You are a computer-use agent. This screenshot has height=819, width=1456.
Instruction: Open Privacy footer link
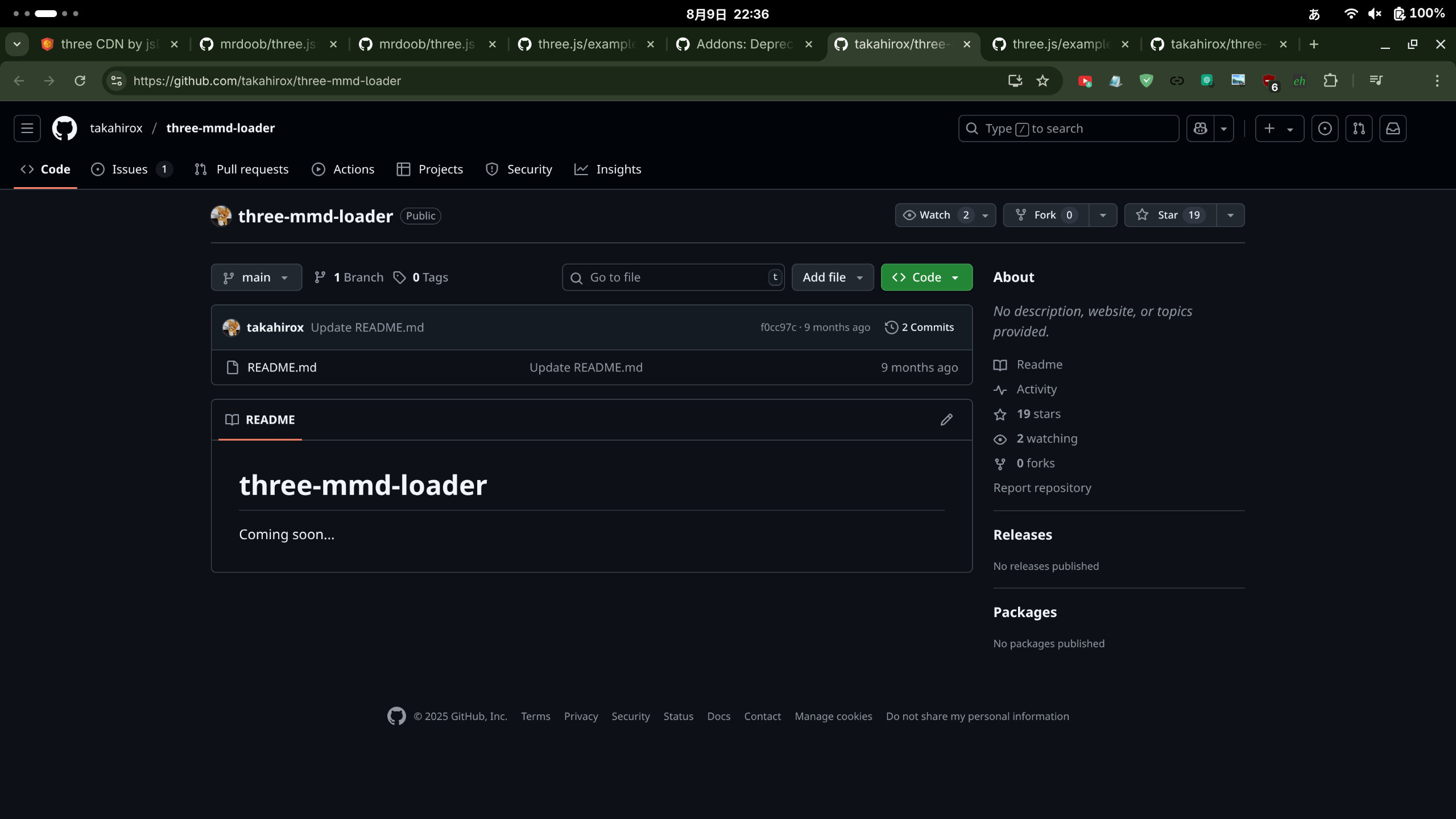click(581, 717)
